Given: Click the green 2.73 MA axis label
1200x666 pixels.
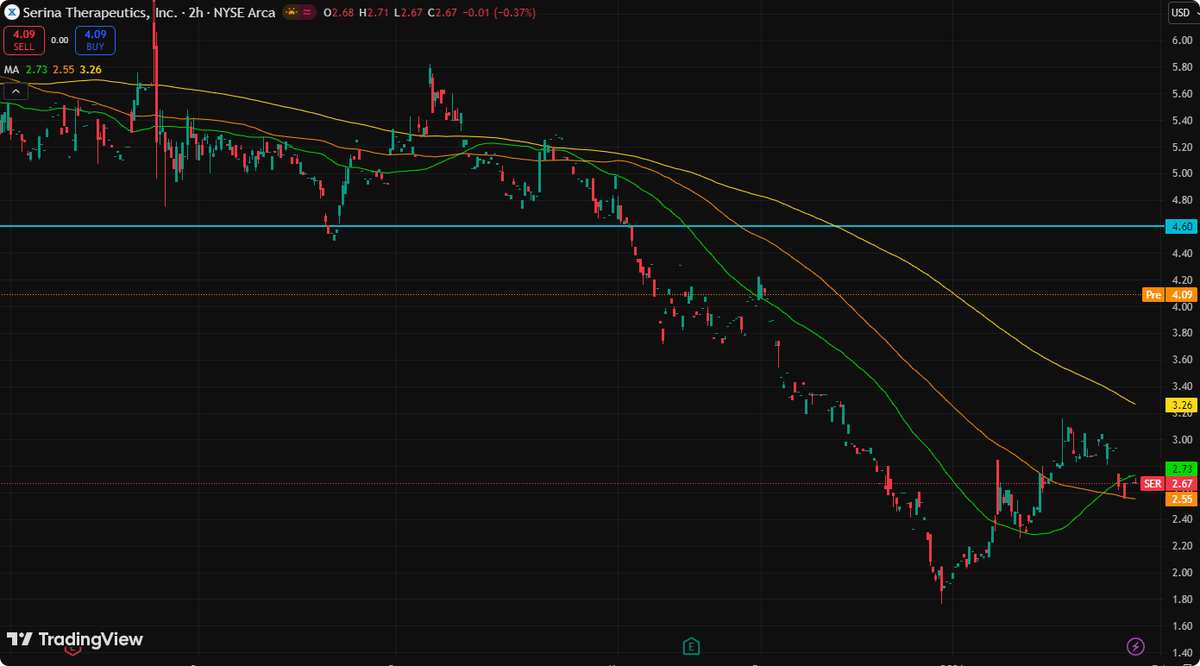Looking at the screenshot, I should [x=1181, y=469].
